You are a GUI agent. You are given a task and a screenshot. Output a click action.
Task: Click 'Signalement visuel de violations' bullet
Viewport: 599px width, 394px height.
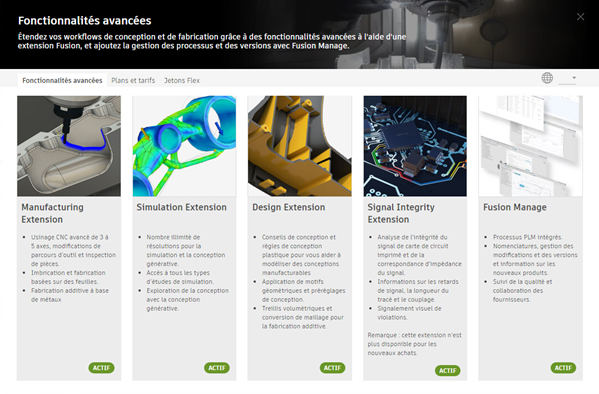tap(409, 313)
